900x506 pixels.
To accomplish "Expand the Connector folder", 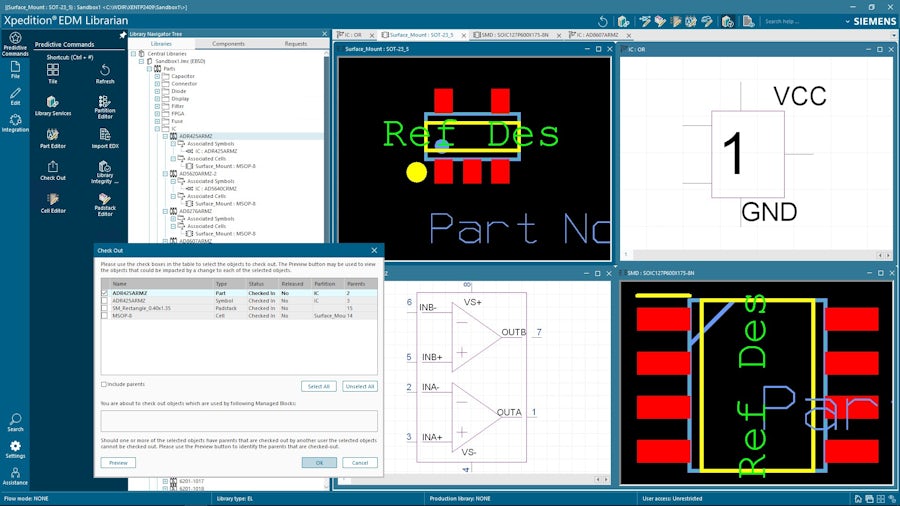I will click(157, 83).
